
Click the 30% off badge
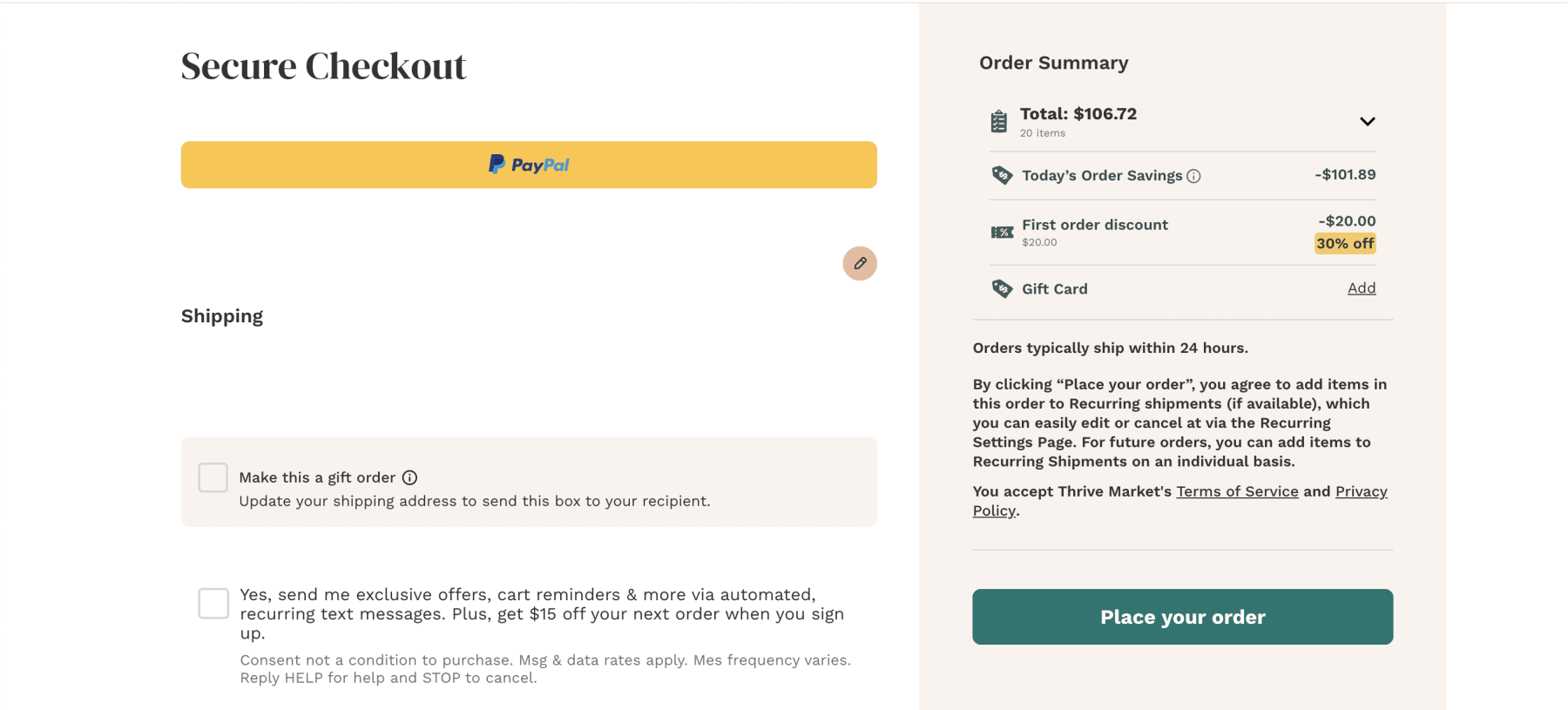(1345, 244)
